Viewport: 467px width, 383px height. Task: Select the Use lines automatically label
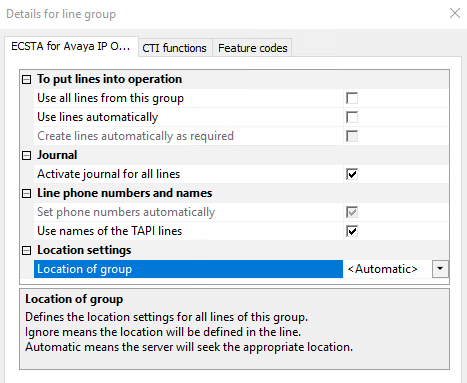(x=98, y=117)
